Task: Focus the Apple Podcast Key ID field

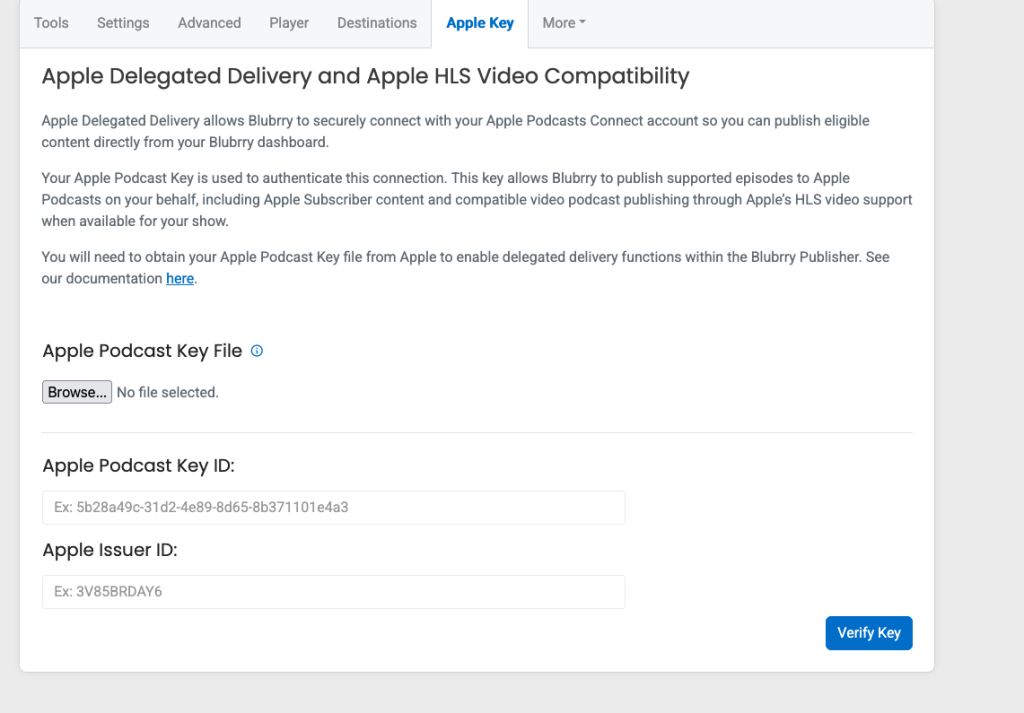Action: click(334, 507)
